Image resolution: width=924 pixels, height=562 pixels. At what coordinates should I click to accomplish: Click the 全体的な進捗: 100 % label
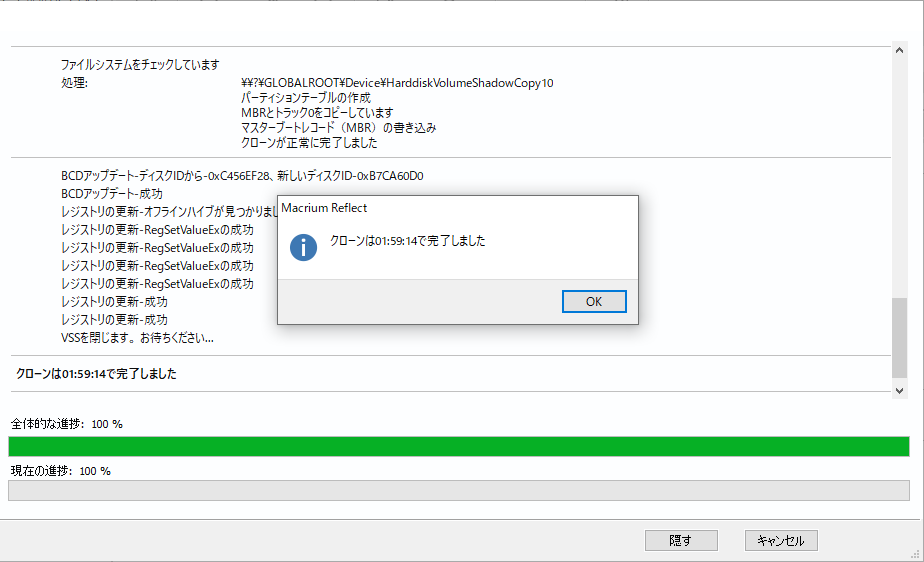[x=67, y=424]
